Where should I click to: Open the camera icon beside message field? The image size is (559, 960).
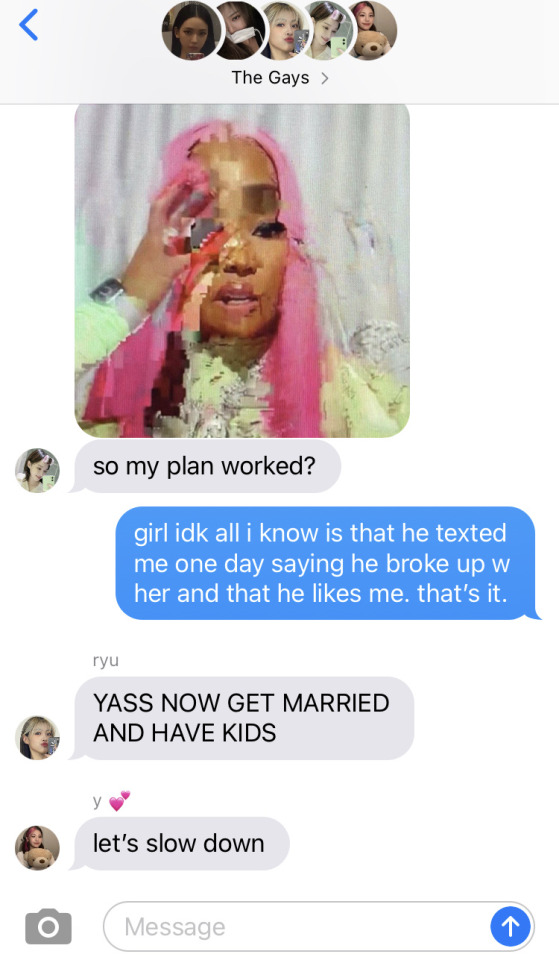(48, 926)
